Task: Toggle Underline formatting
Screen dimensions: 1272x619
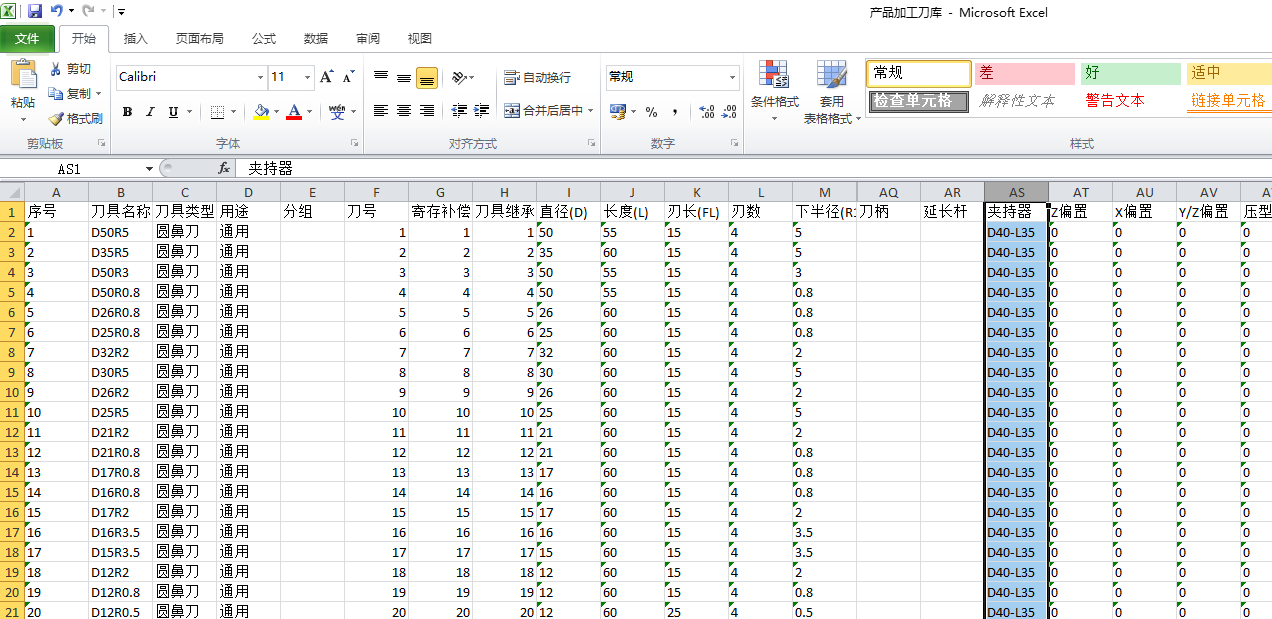Action: pyautogui.click(x=173, y=112)
